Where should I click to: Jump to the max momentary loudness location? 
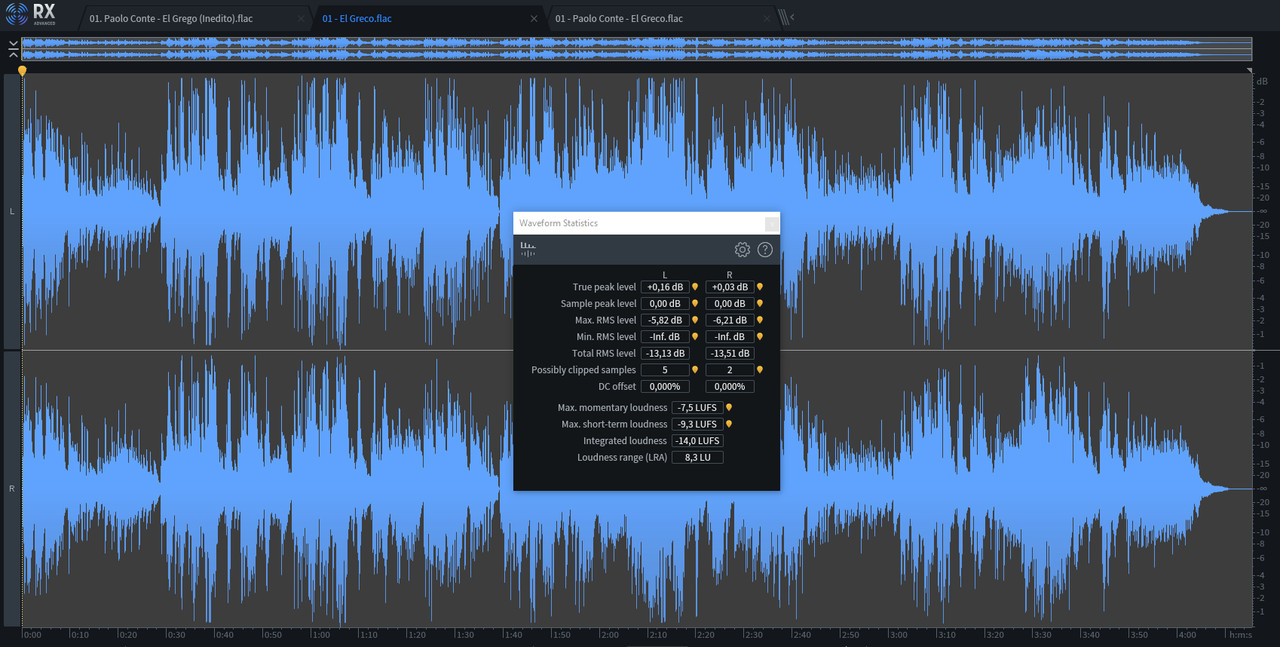pyautogui.click(x=729, y=408)
